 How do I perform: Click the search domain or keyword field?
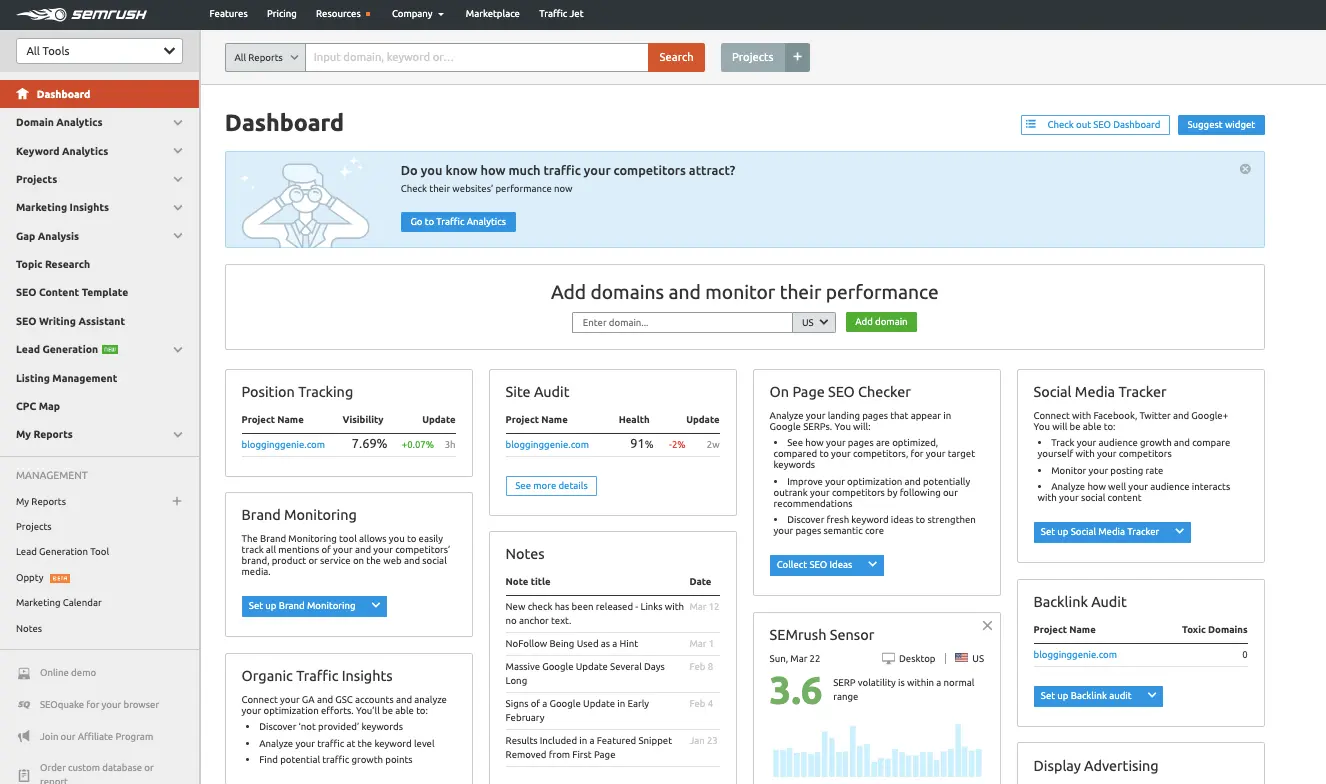point(476,57)
